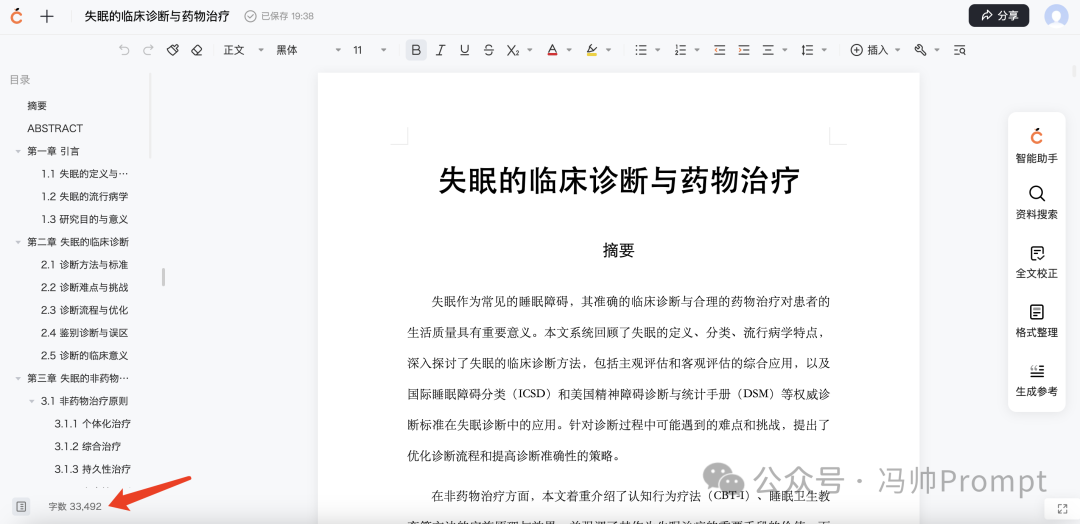The width and height of the screenshot is (1080, 524).
Task: Toggle italic formatting
Action: click(x=441, y=50)
